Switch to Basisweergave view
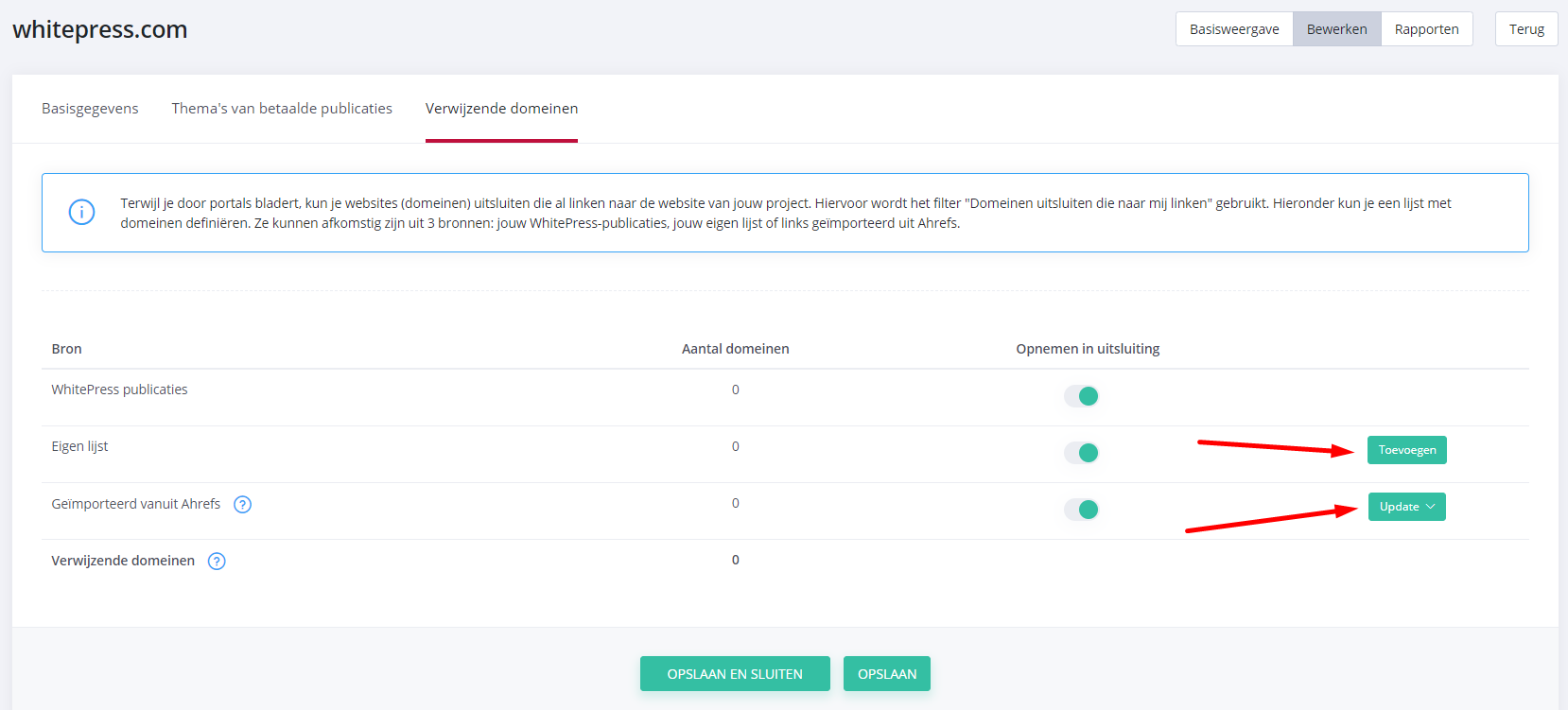Screen dimensions: 1568x710 pyautogui.click(x=1234, y=29)
